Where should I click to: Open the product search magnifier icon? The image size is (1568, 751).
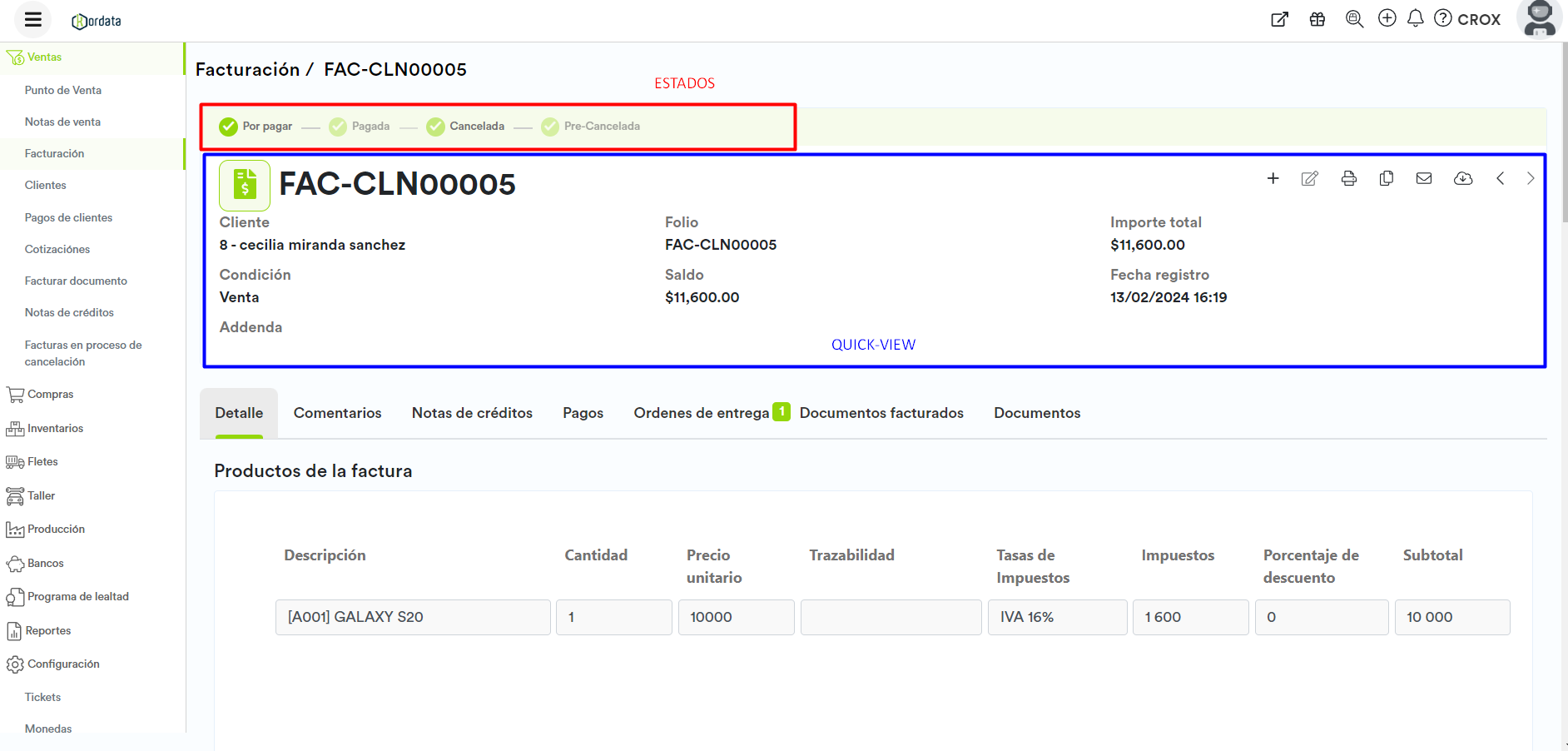(1354, 19)
